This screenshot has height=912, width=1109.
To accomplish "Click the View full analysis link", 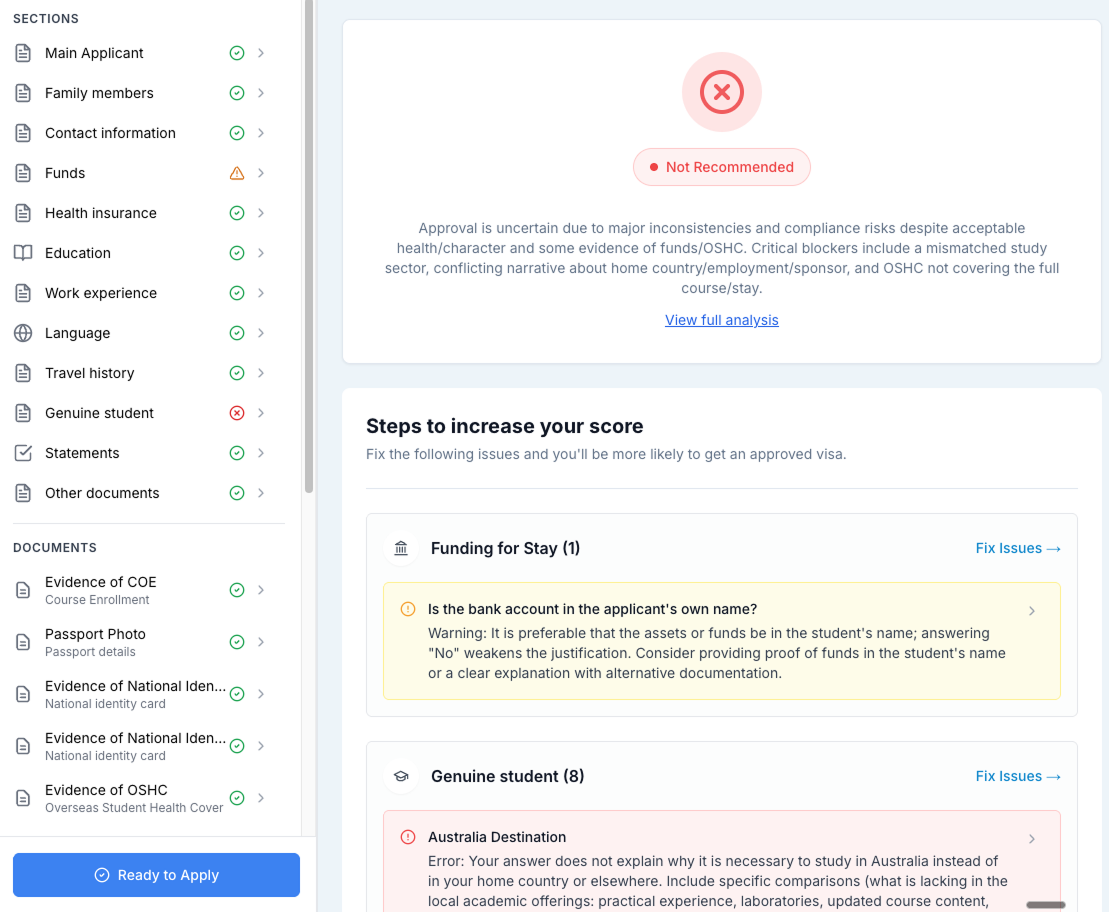I will (x=722, y=319).
